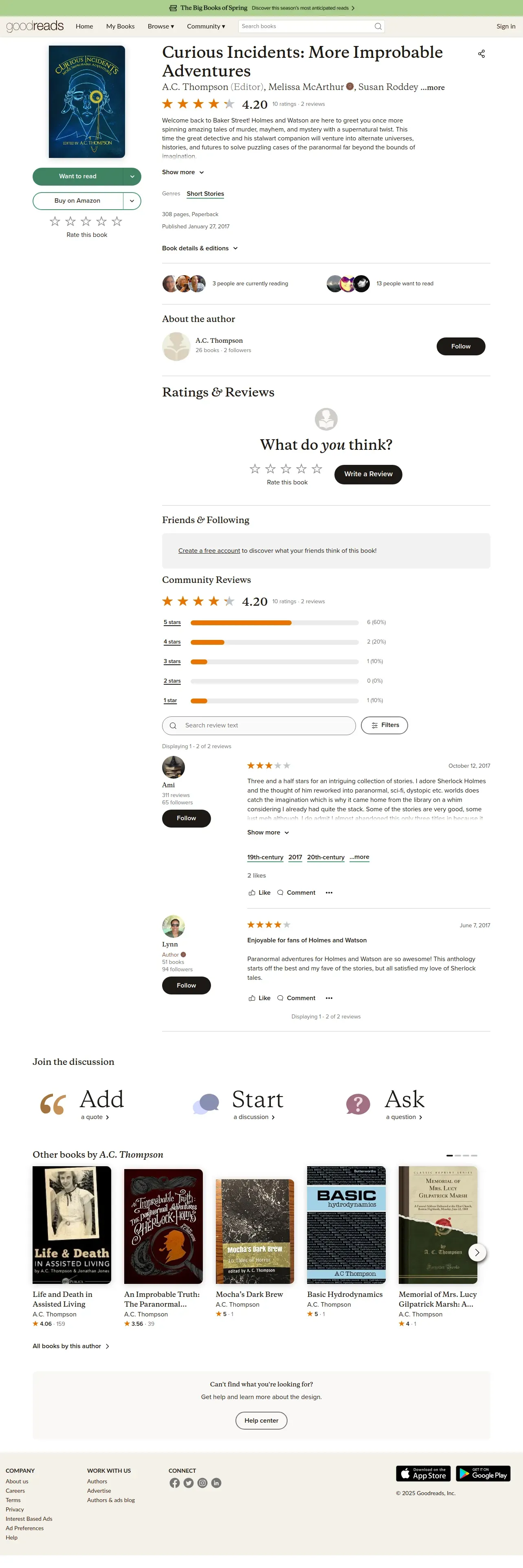The image size is (523, 1568).
Task: Click the share icon beside book title
Action: 481,54
